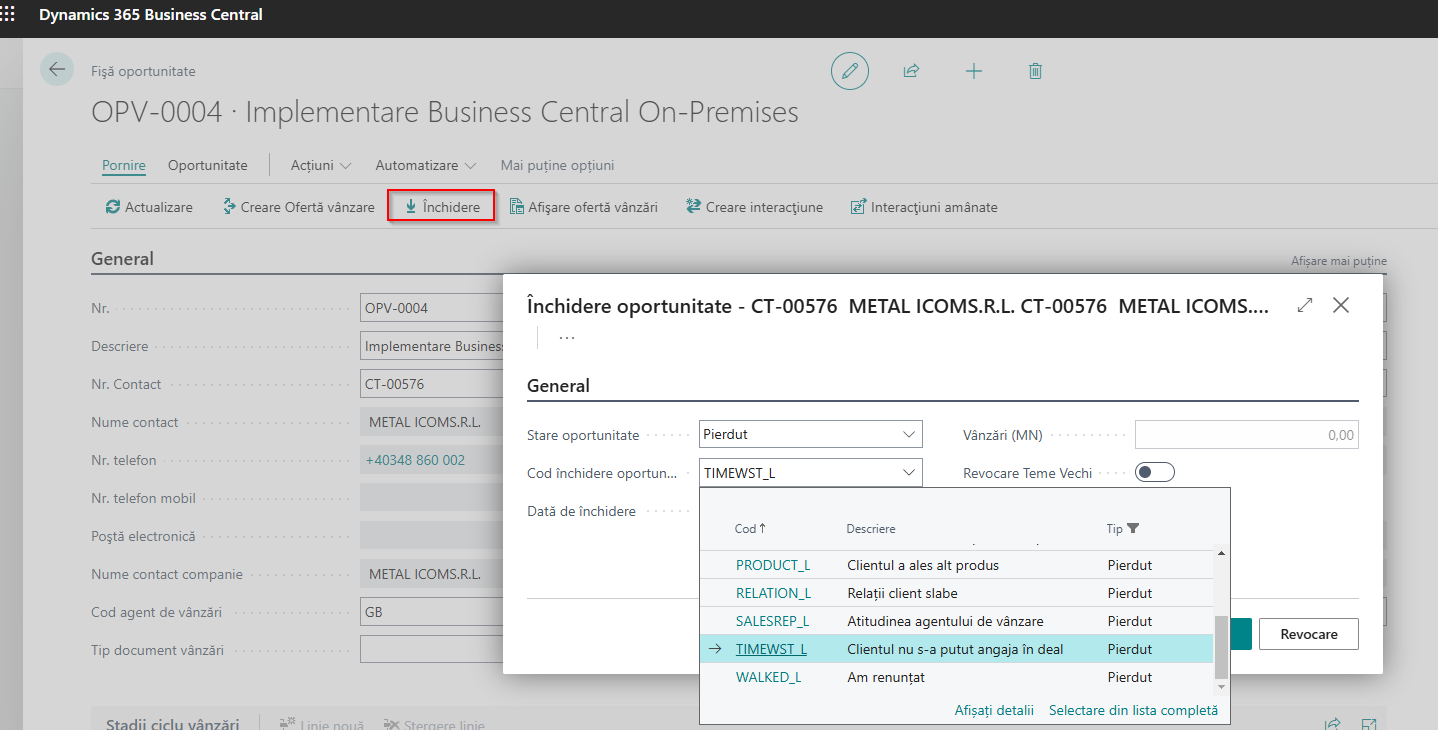Click the General section header on the card

(x=122, y=259)
